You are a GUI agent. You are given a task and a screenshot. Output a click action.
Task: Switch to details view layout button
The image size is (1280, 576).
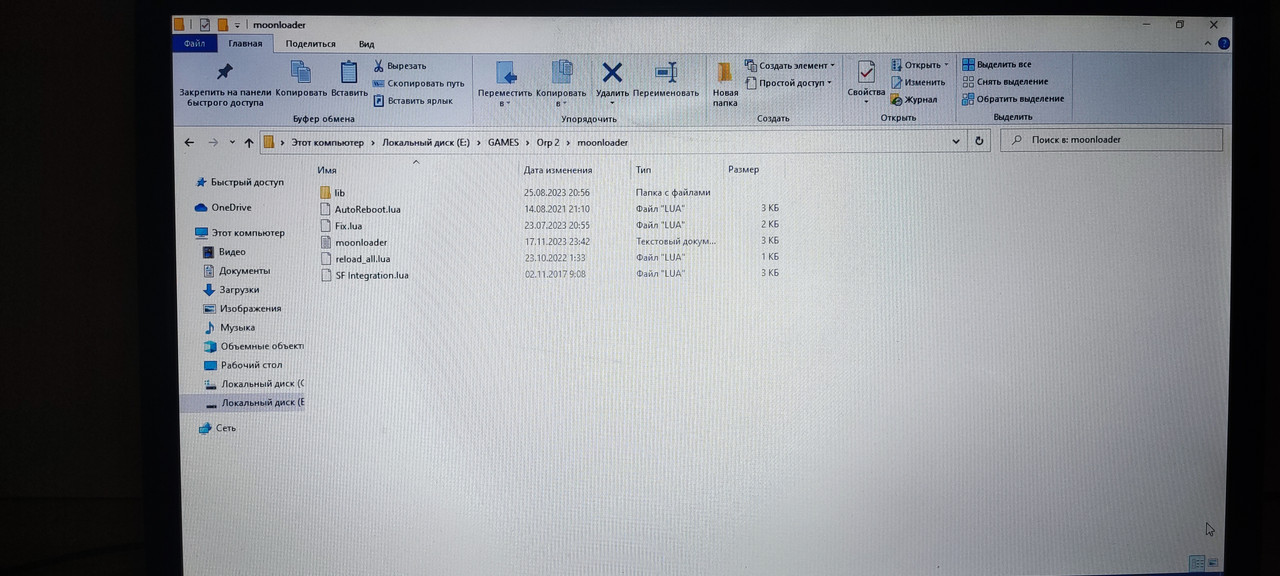pos(1197,562)
